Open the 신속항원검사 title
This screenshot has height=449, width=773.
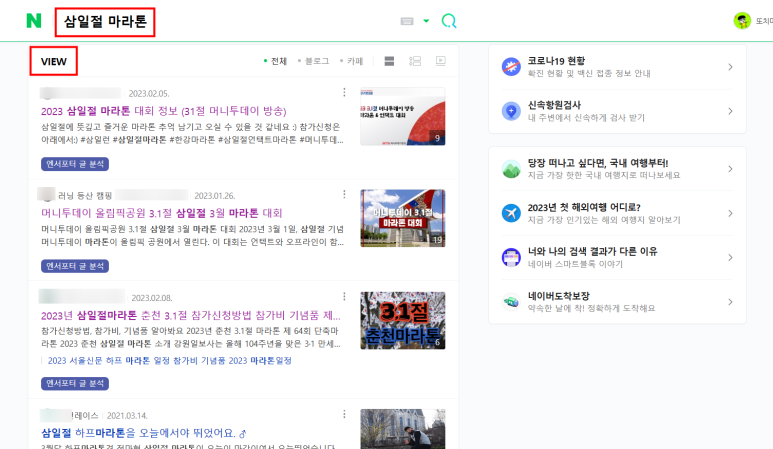pos(554,105)
